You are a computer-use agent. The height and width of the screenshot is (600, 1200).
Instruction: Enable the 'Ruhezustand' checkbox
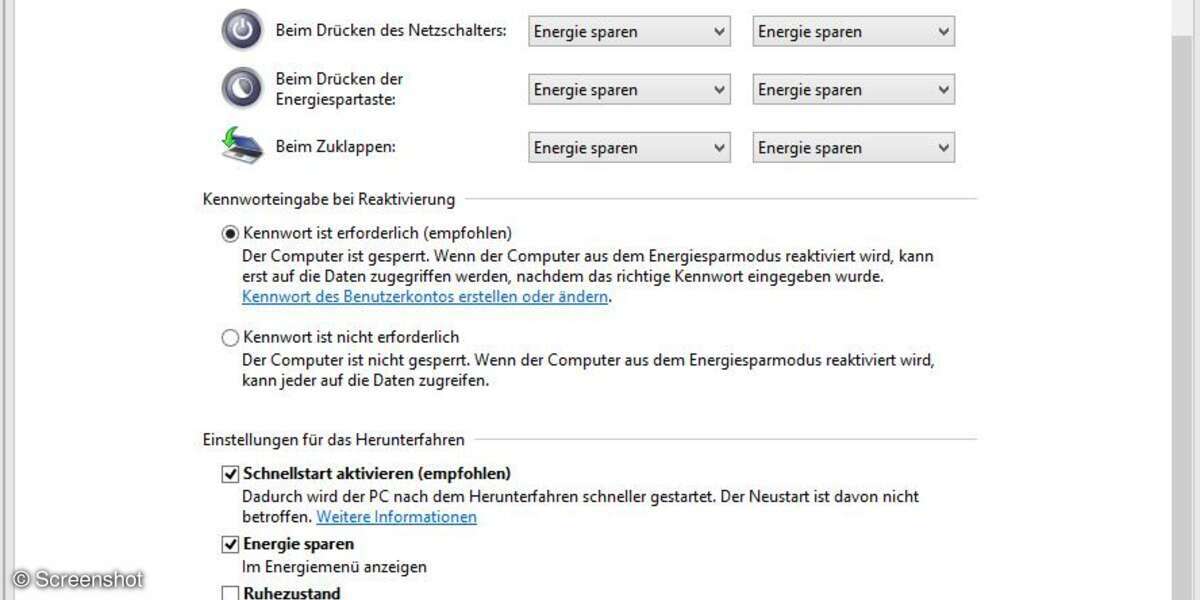(231, 593)
